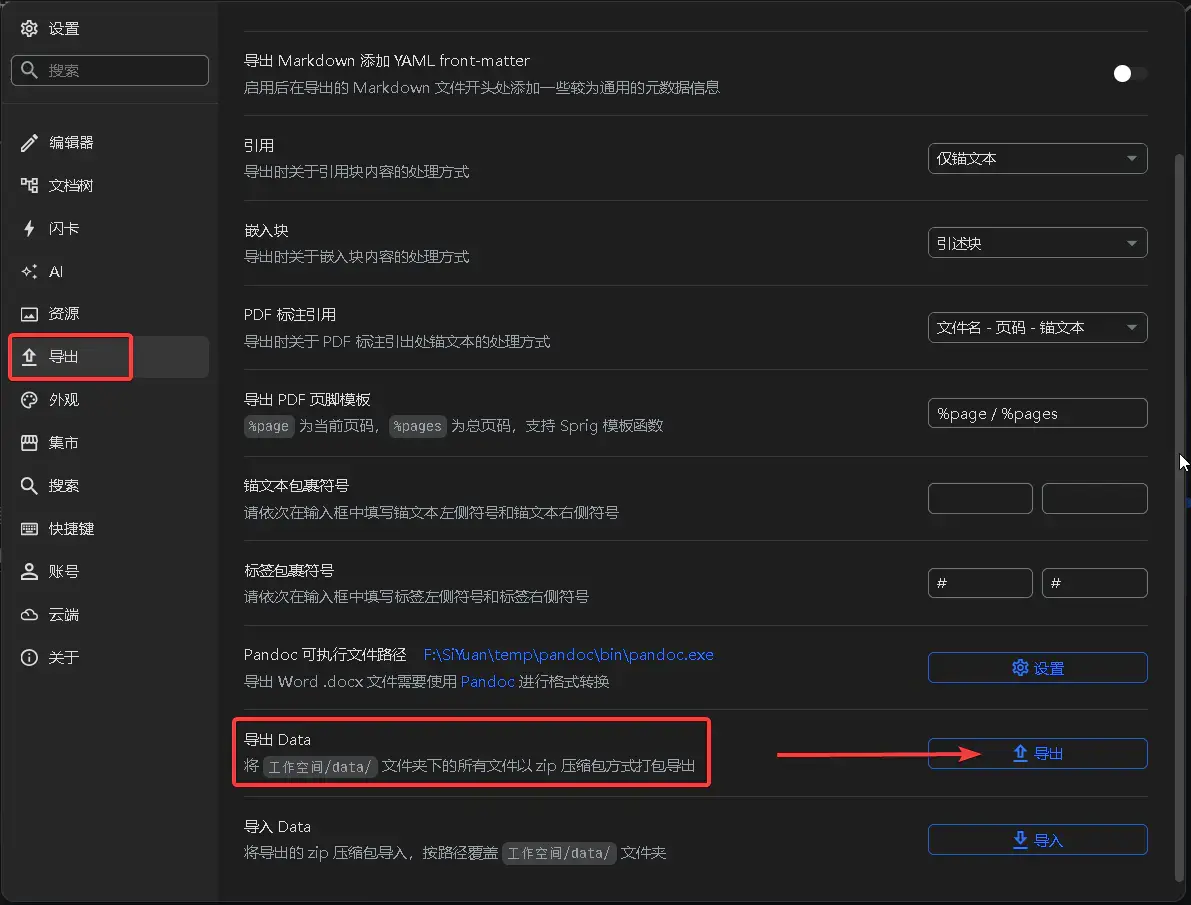Open the PDF 标注引用 format dropdown
Viewport: 1191px width, 905px height.
tap(1037, 327)
